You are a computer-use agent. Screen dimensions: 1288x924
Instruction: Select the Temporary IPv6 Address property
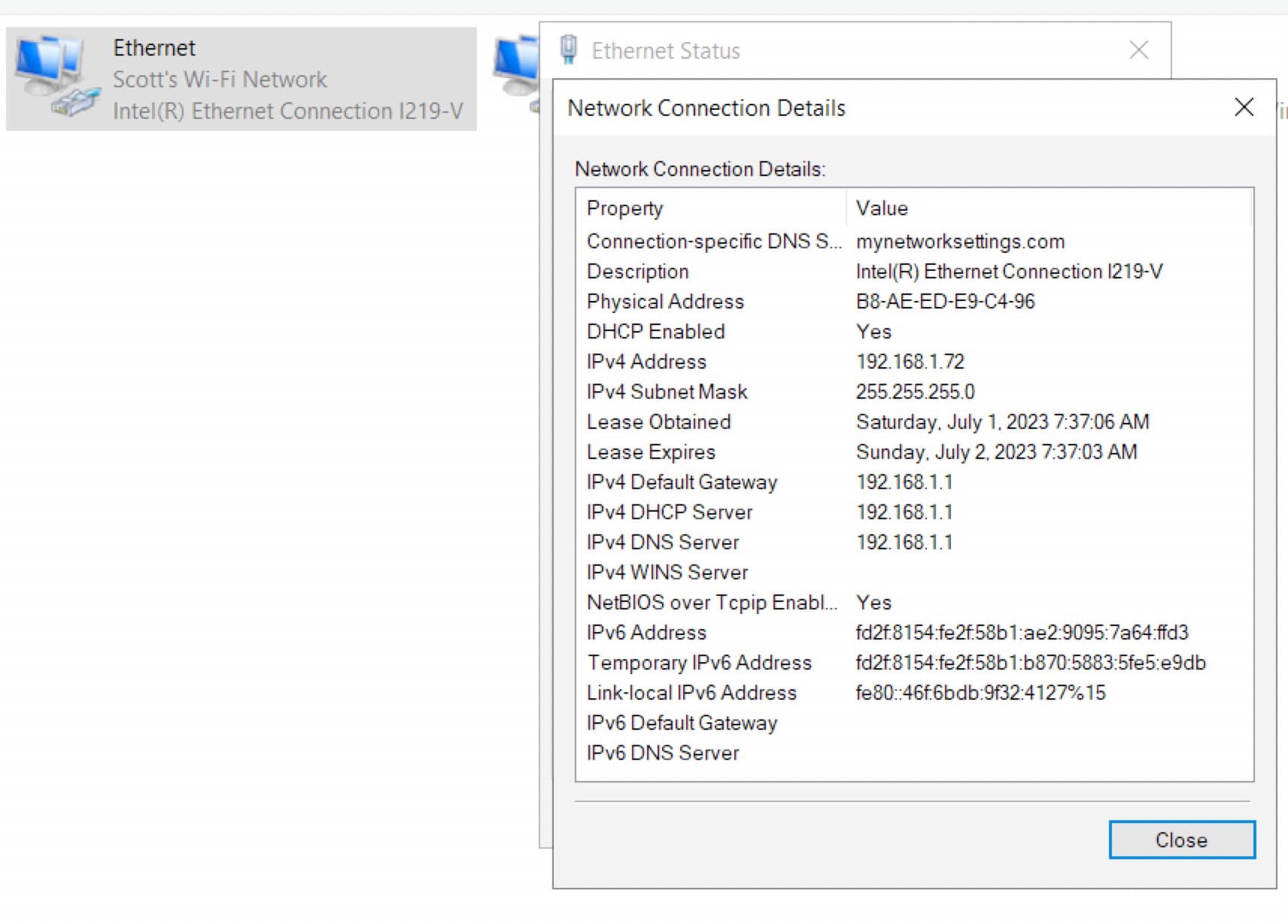[x=700, y=663]
